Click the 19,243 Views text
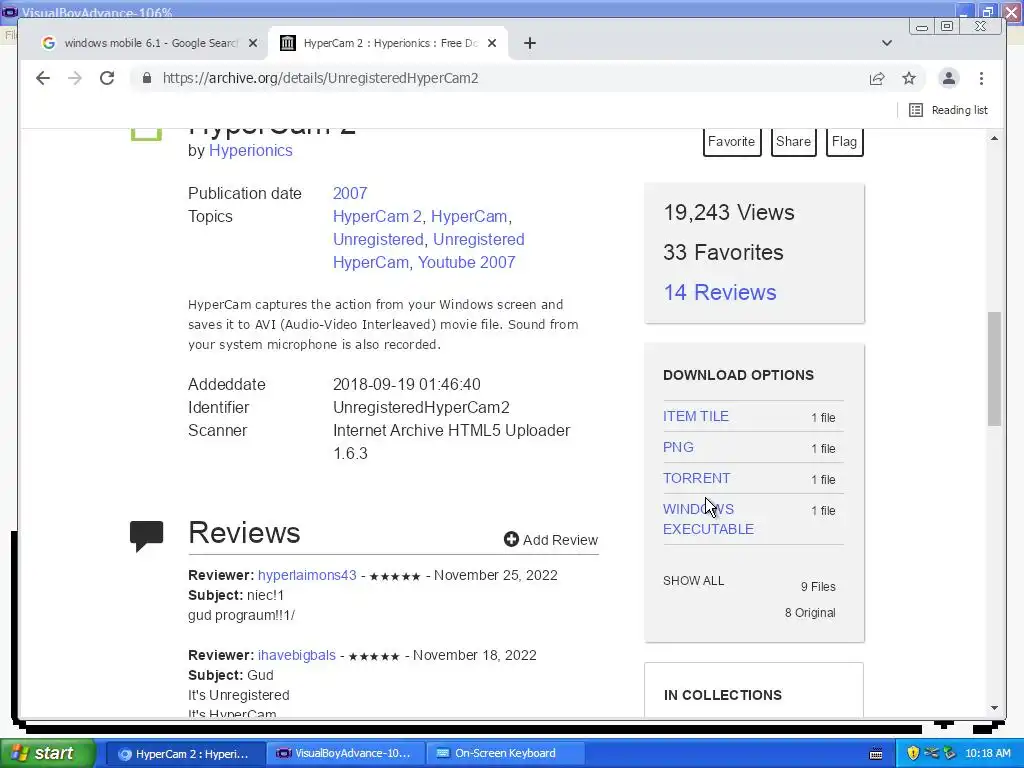1024x768 pixels. click(729, 212)
